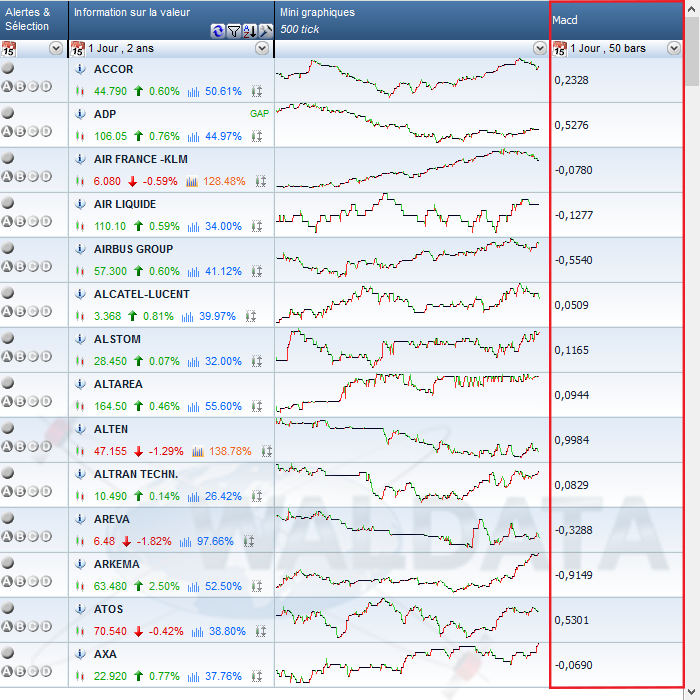Select Macd value 0,9984 for ALTEN
Image resolution: width=700 pixels, height=700 pixels.
[571, 440]
